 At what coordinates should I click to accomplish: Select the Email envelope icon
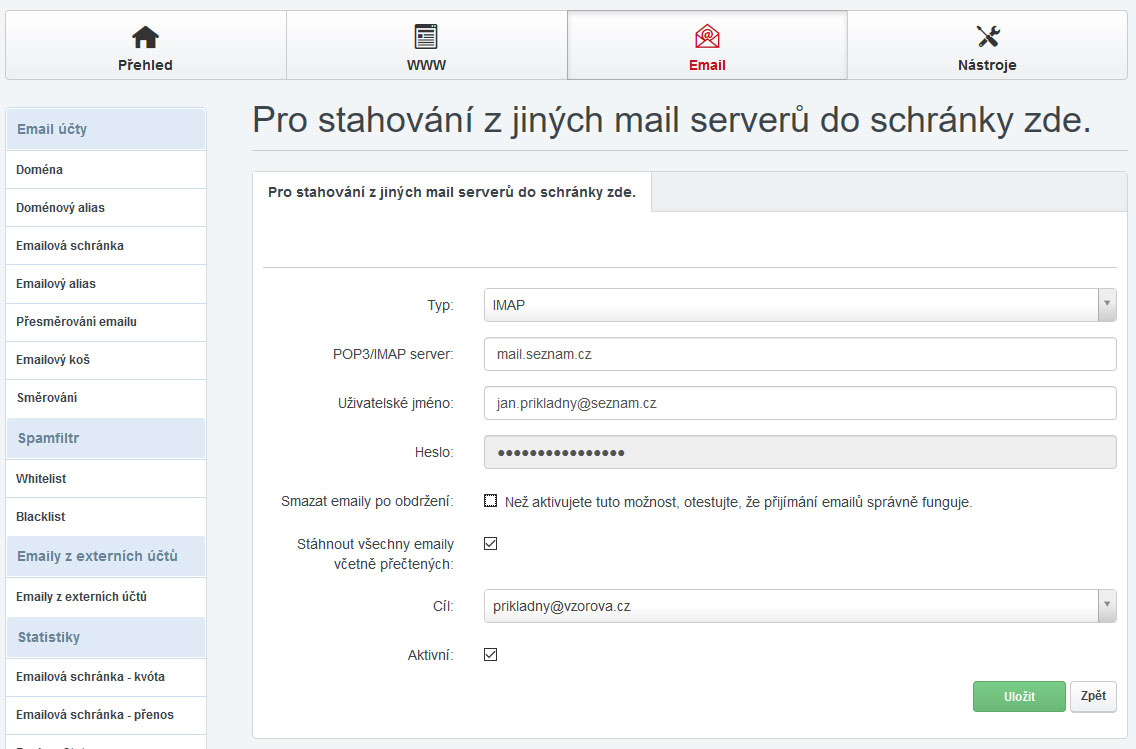707,37
